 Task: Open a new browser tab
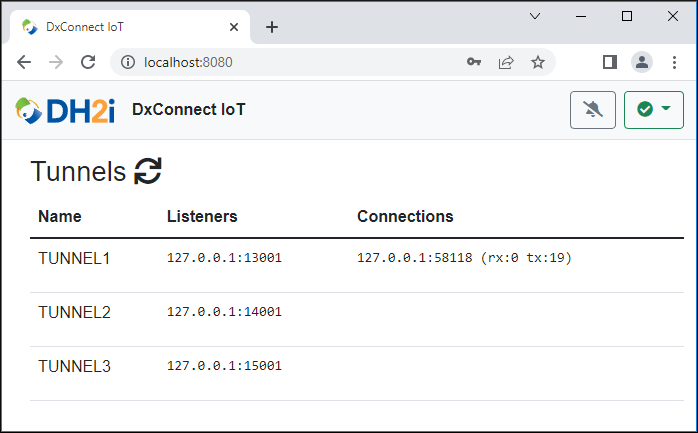[x=272, y=28]
